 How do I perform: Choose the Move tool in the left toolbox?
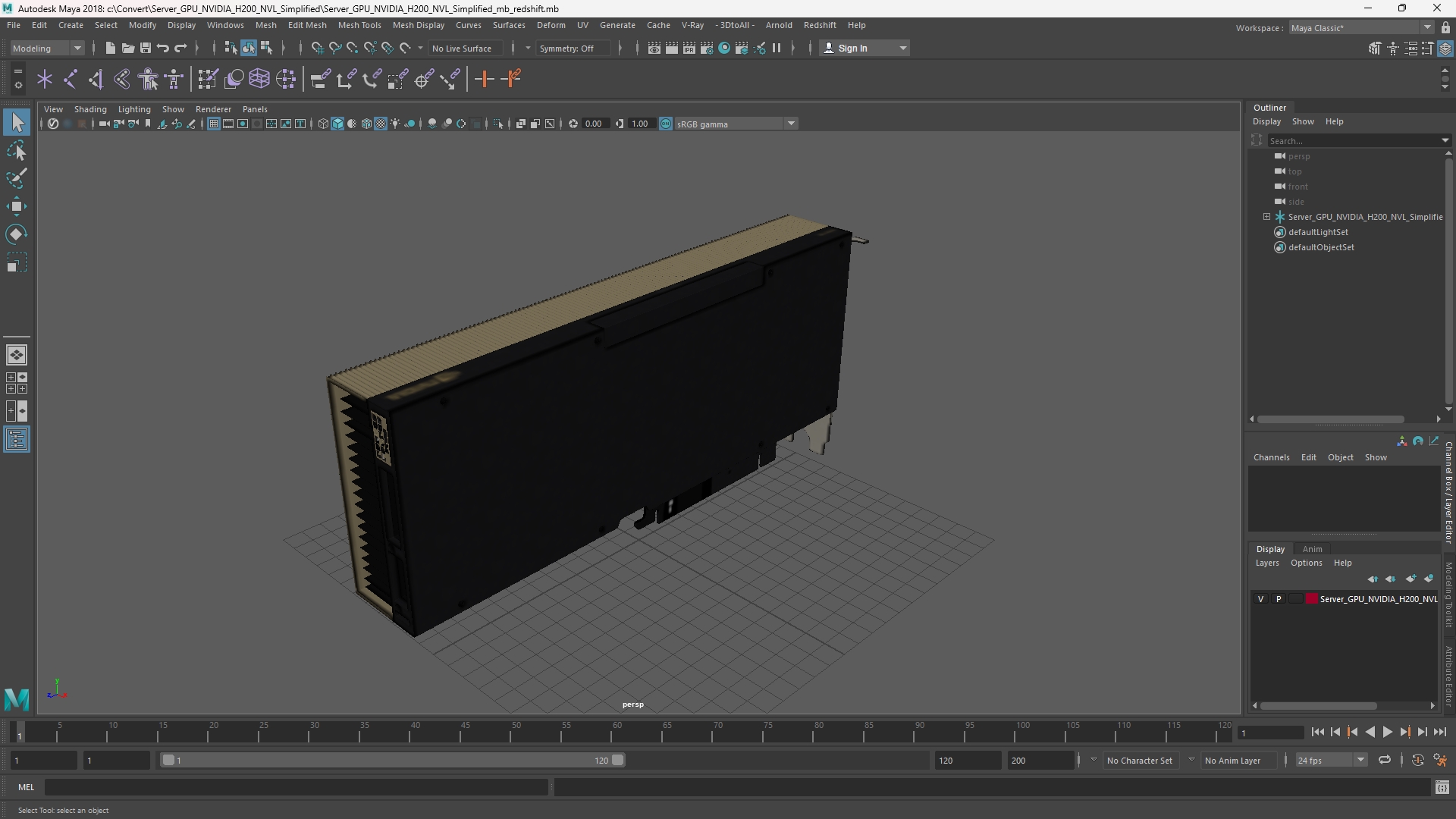tap(17, 206)
